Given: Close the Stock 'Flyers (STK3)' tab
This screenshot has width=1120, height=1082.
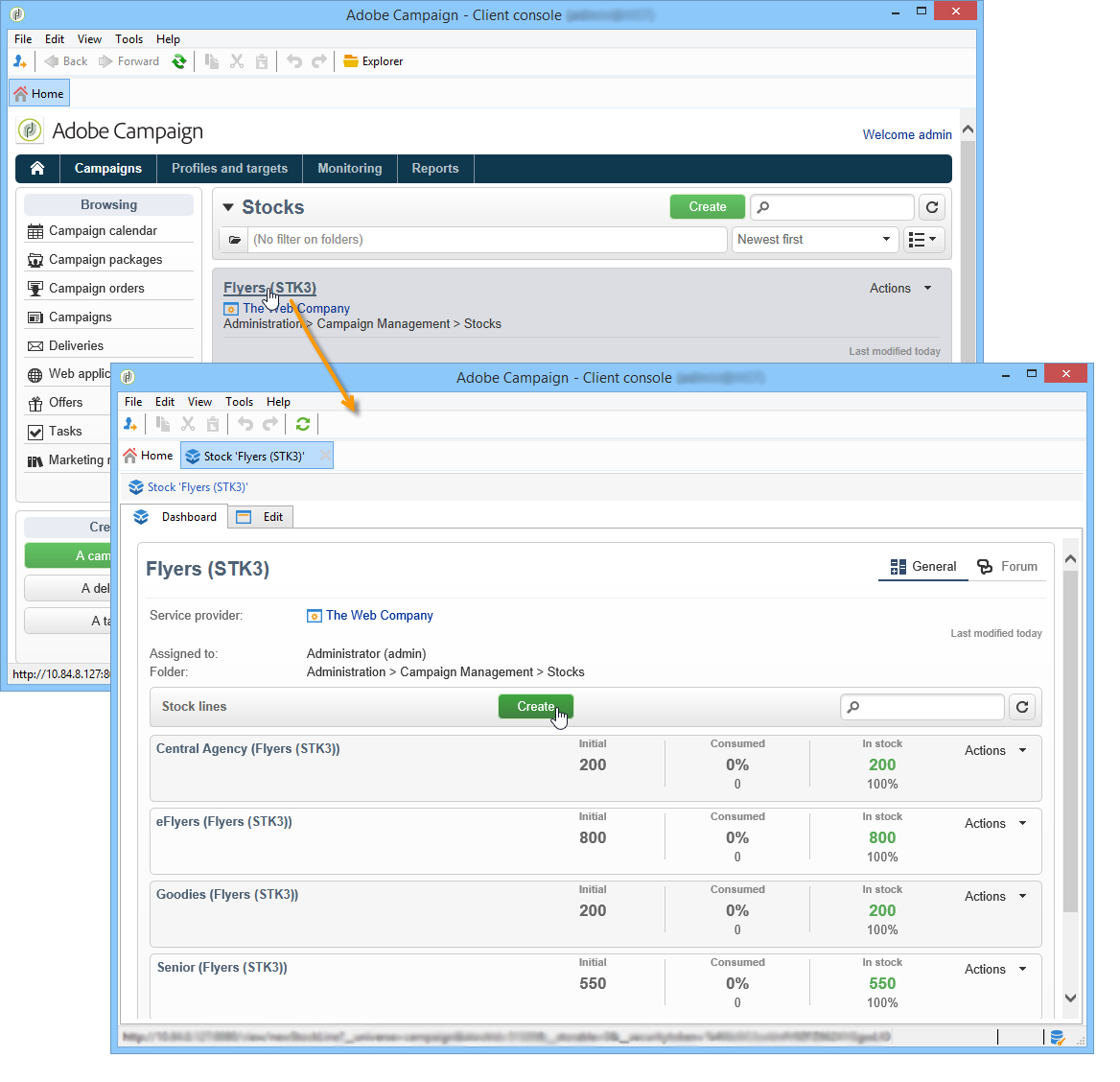Looking at the screenshot, I should pos(325,456).
